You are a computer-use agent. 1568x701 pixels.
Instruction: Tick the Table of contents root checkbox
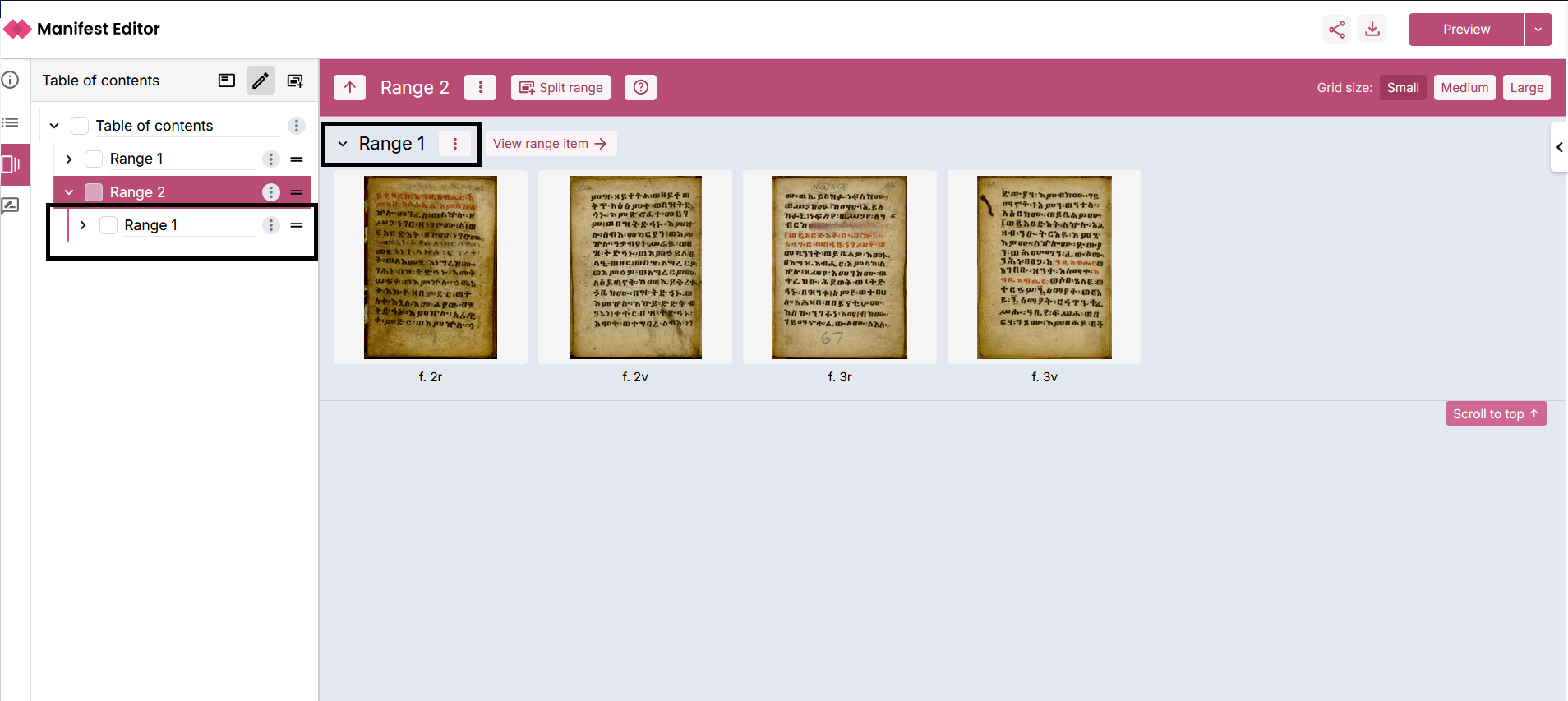[80, 126]
